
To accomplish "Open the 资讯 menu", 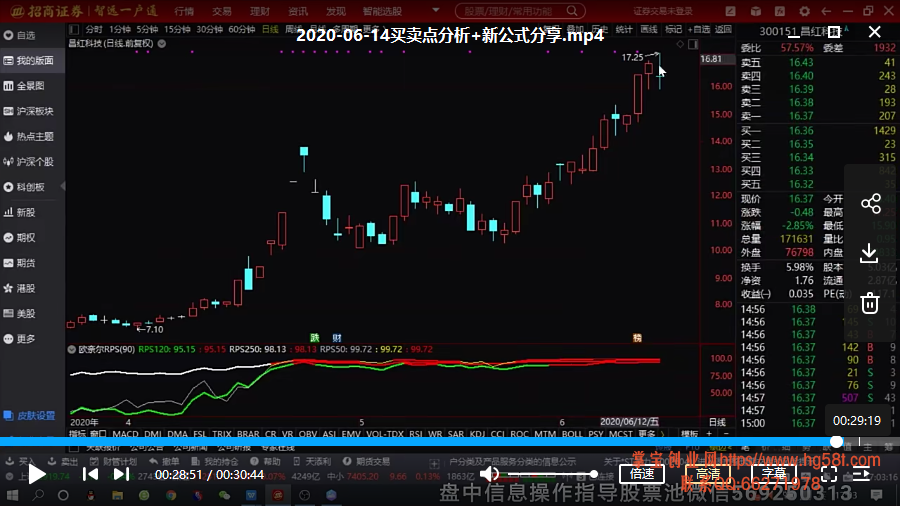I will 298,11.
